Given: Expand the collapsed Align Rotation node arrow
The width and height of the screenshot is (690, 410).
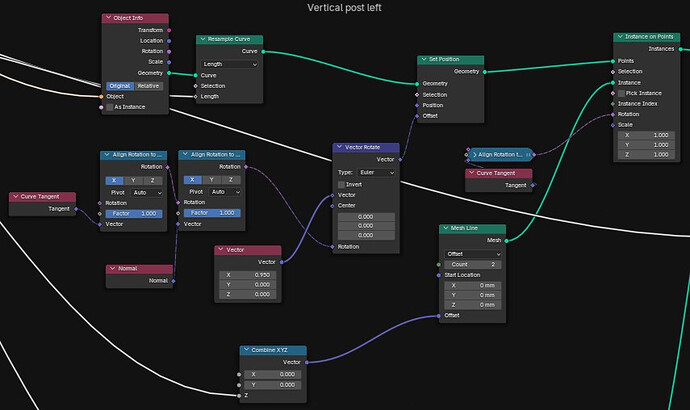Looking at the screenshot, I should (x=474, y=154).
